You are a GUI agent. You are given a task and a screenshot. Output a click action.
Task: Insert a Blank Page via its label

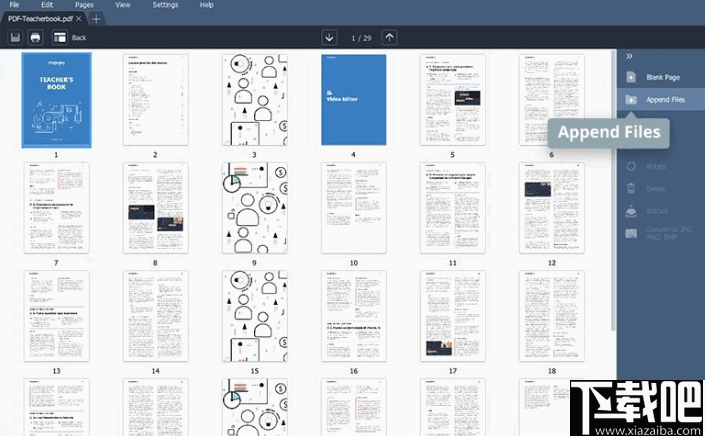(x=663, y=77)
